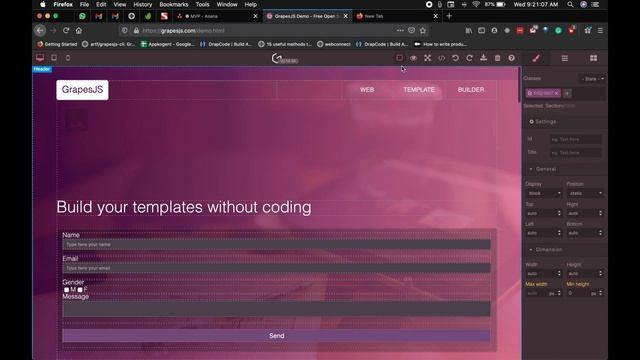Adjust the Right value stepper
Viewport: 640px width, 360px height.
(x=600, y=213)
